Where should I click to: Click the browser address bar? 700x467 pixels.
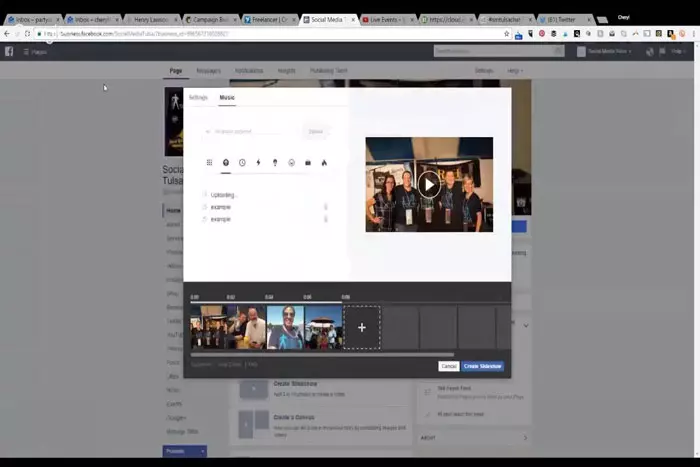pos(268,33)
